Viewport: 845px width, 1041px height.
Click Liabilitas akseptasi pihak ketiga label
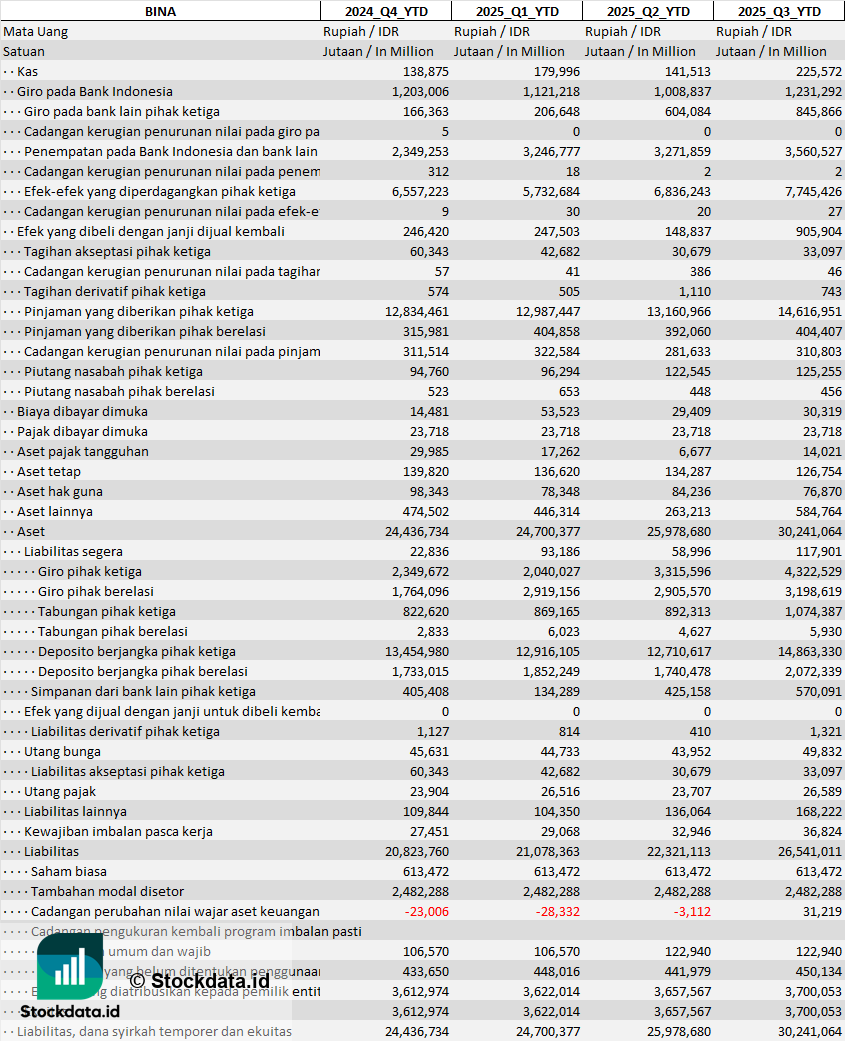pyautogui.click(x=128, y=771)
